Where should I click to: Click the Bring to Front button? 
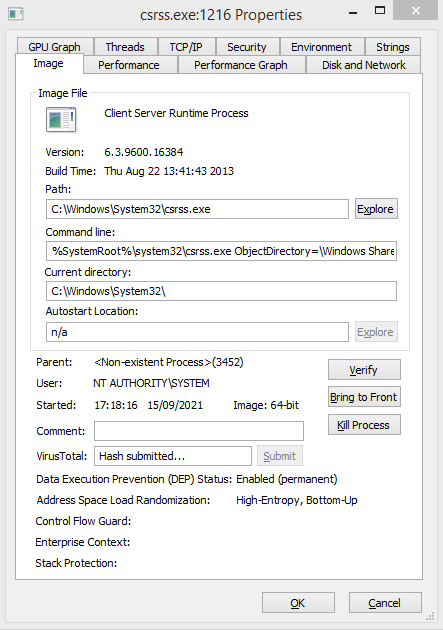364,397
